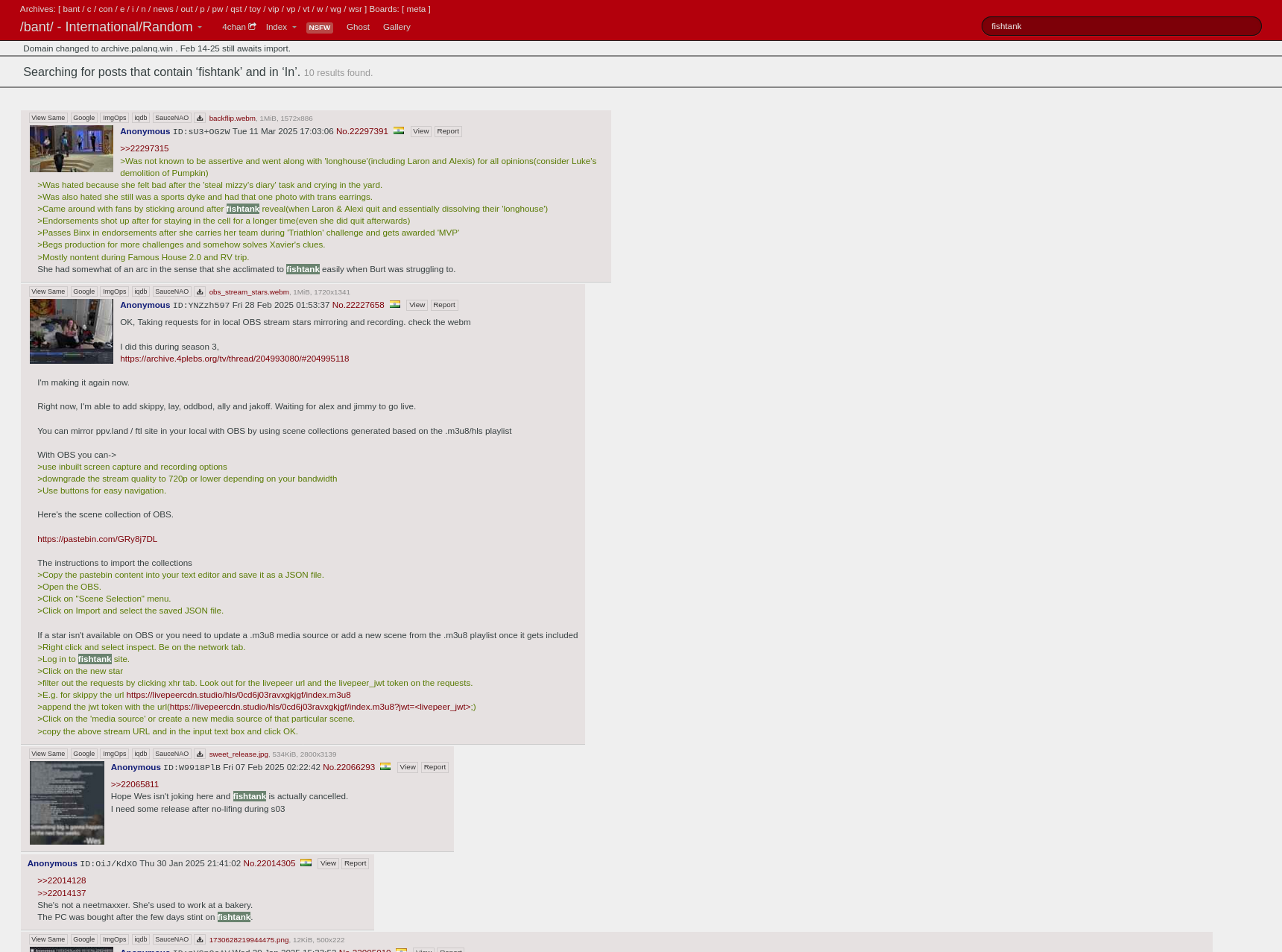1282x952 pixels.
Task: Open sweet_release.jpg thumbnail
Action: [67, 803]
